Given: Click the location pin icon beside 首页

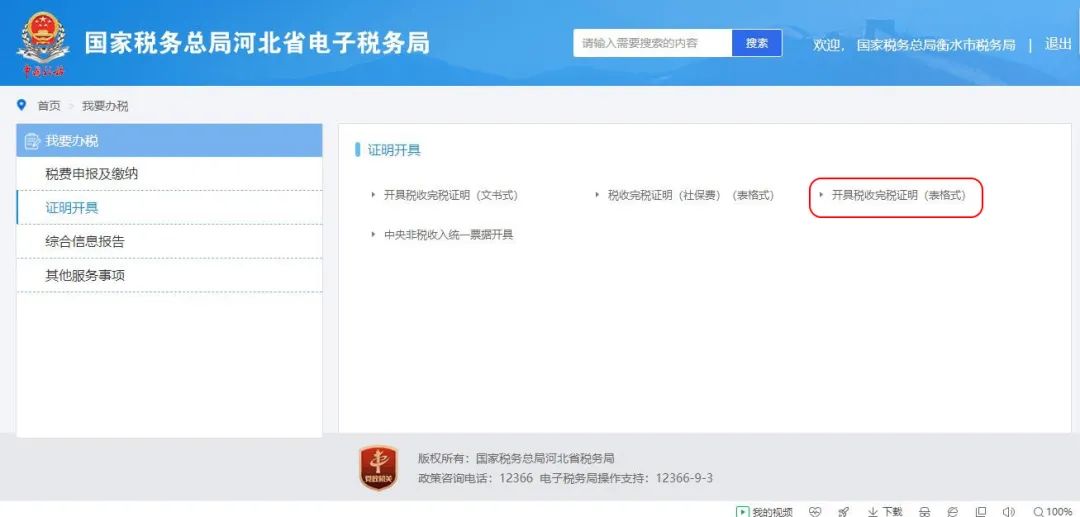Looking at the screenshot, I should coord(22,105).
